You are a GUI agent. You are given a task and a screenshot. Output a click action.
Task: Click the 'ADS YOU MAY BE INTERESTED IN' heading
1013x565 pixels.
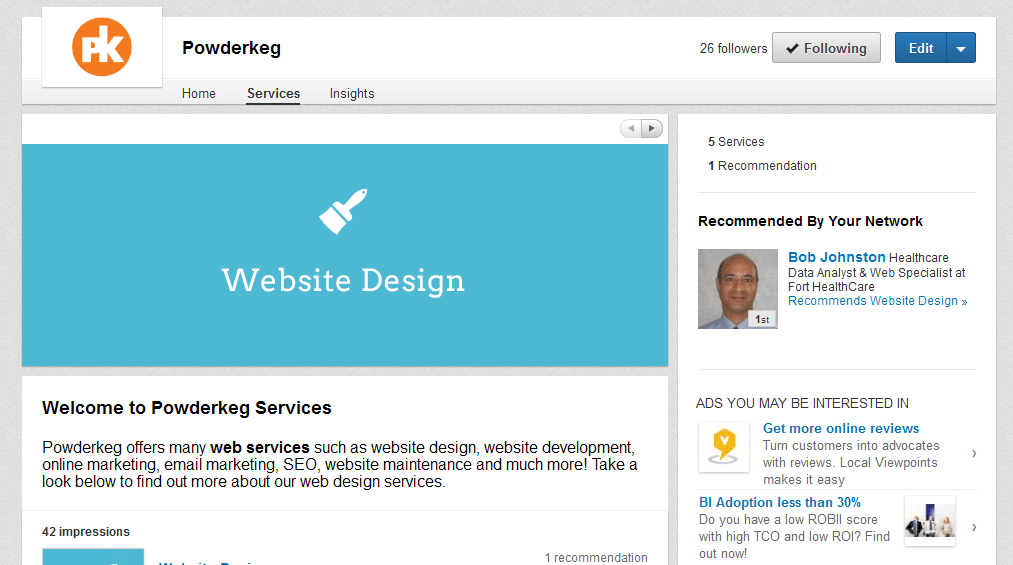(802, 404)
